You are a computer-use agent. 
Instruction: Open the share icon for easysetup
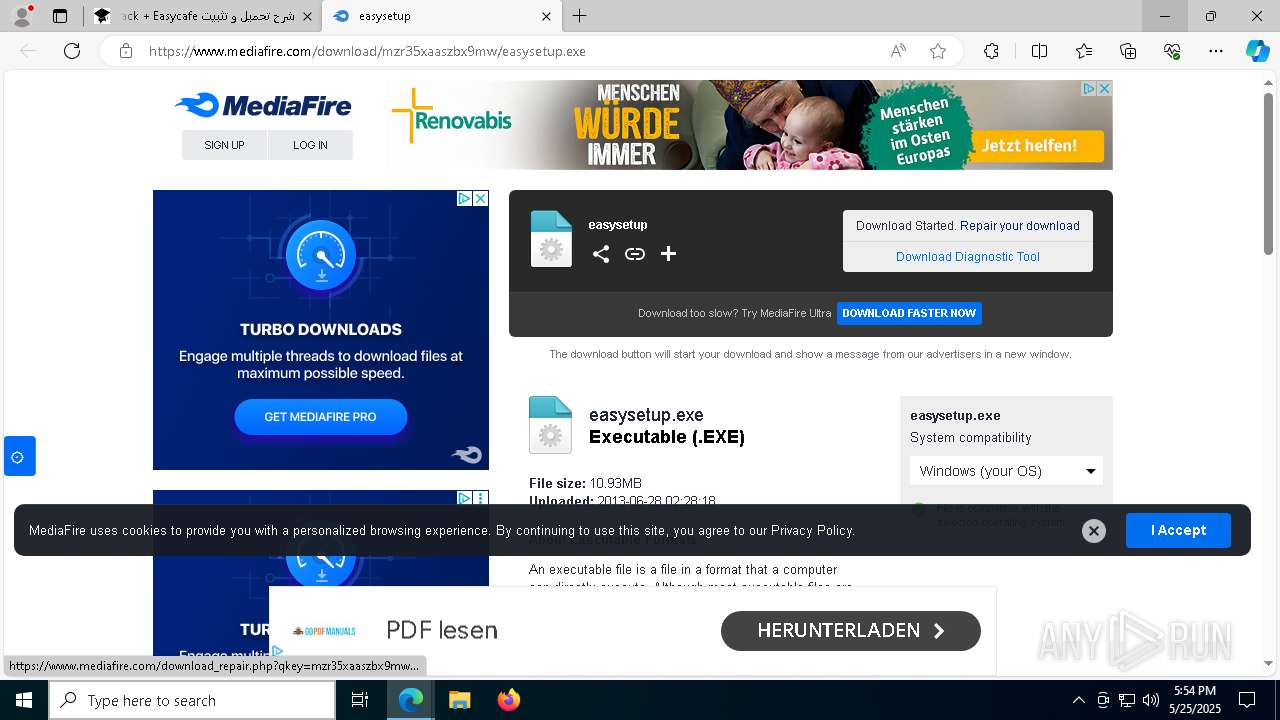coord(601,254)
